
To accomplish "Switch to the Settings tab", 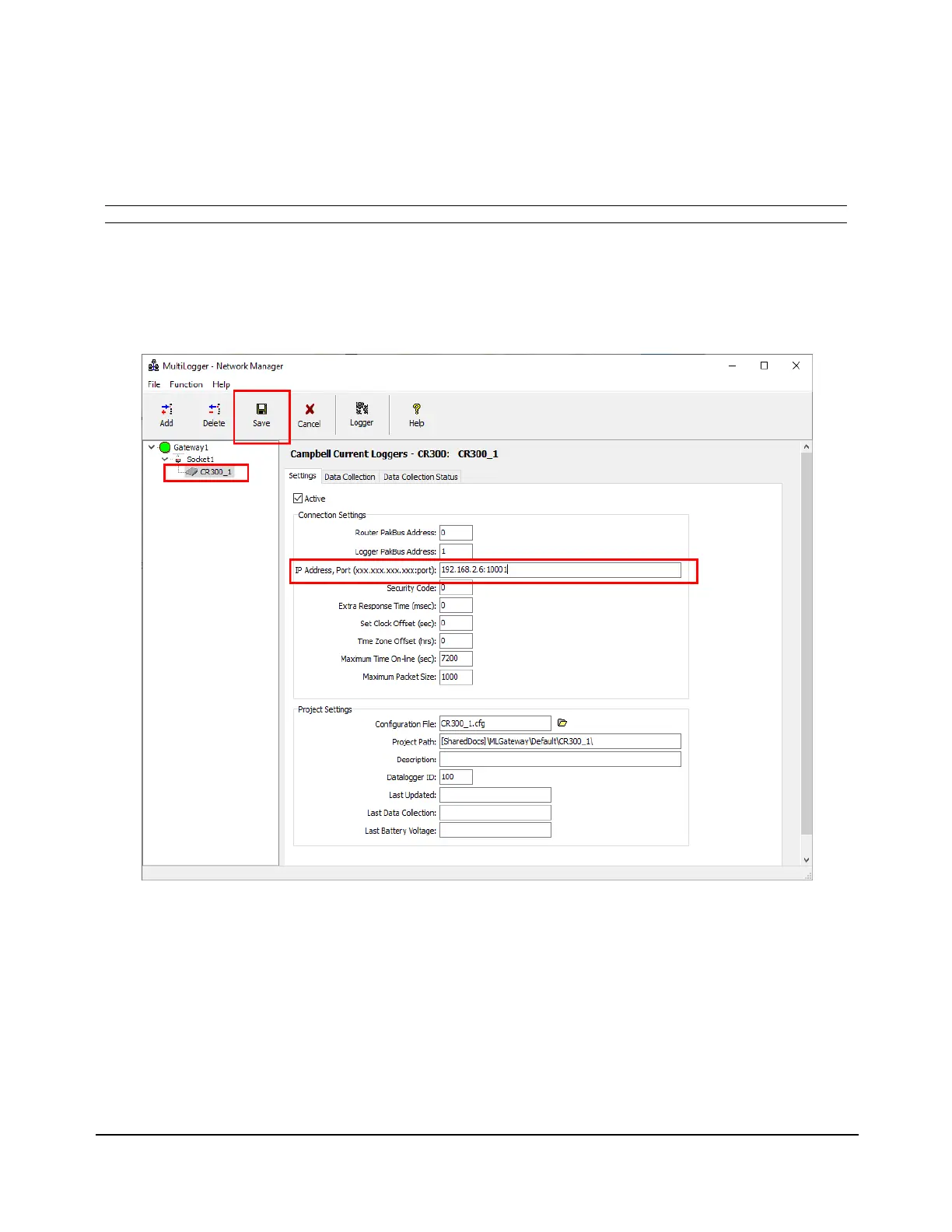I will tap(303, 476).
